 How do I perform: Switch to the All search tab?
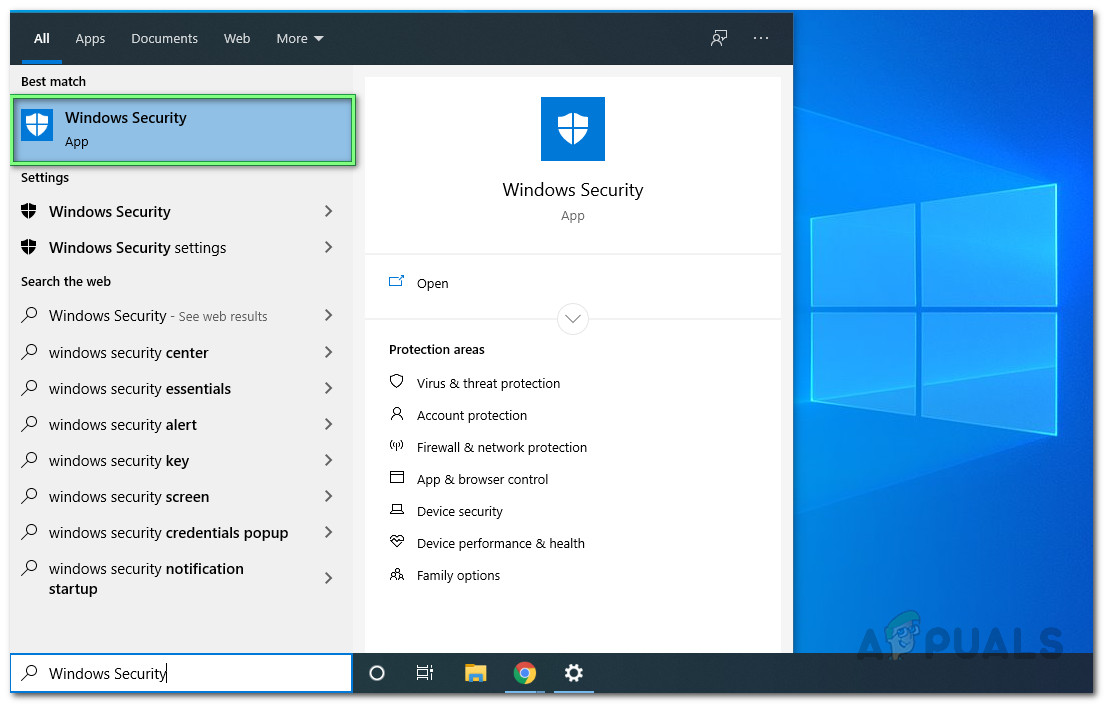[42, 39]
